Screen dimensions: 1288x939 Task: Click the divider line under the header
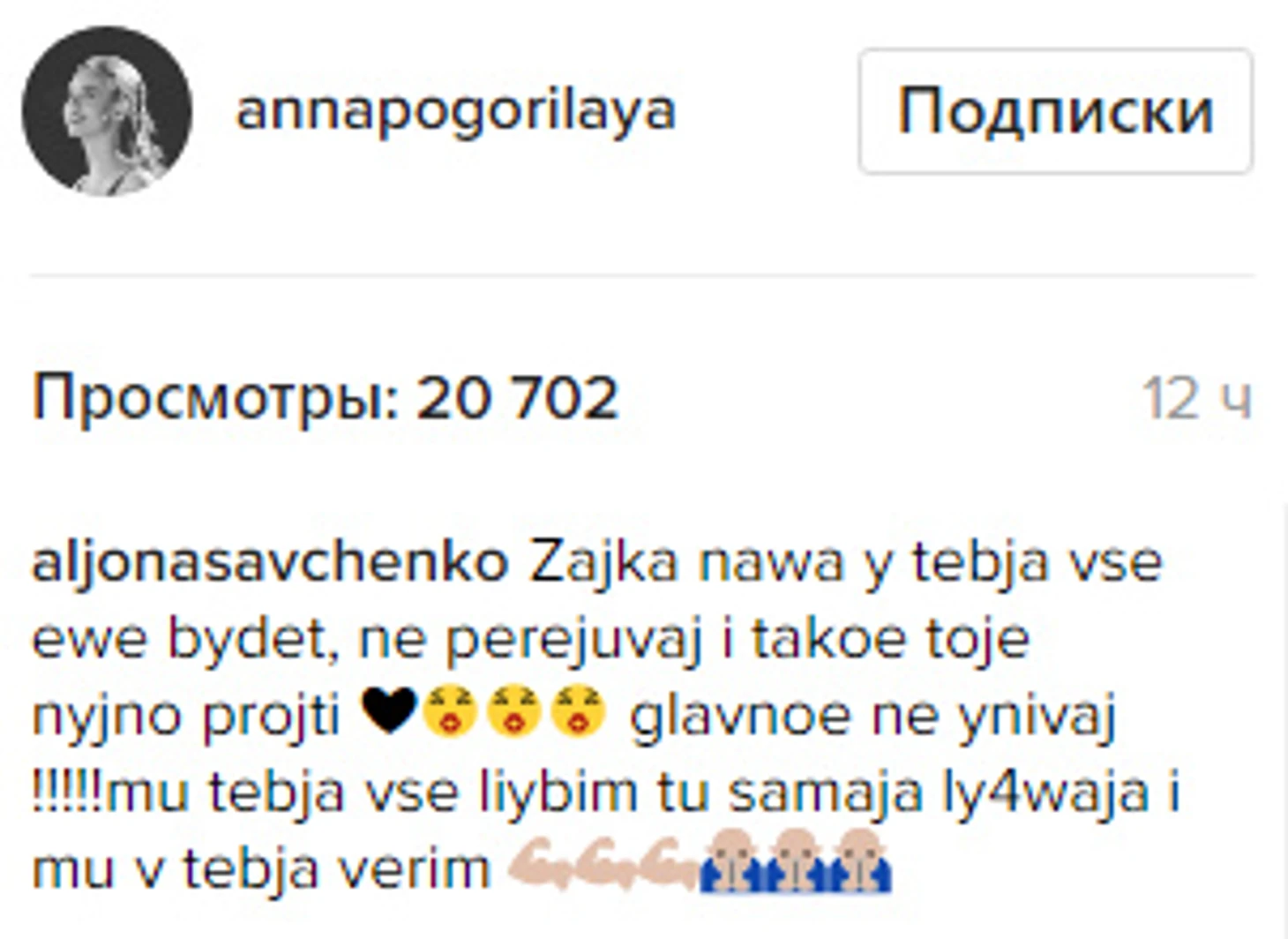tap(642, 276)
